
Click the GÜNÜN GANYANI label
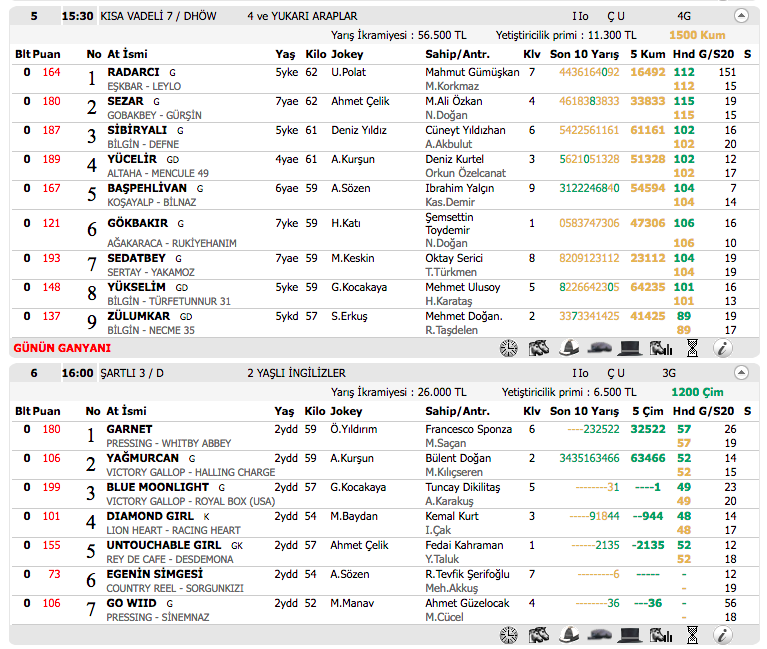tap(61, 348)
